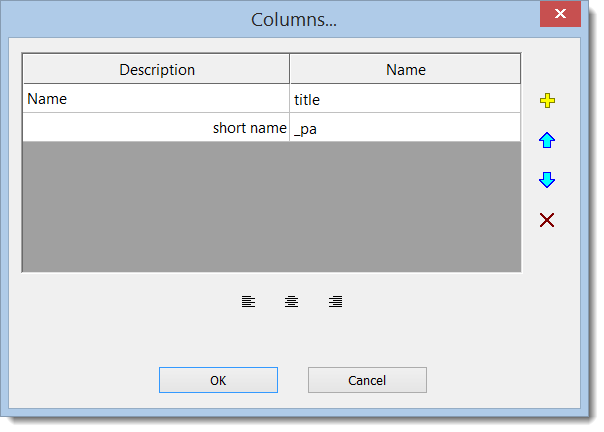
Task: Select the 'short name' description cell
Action: coord(156,128)
